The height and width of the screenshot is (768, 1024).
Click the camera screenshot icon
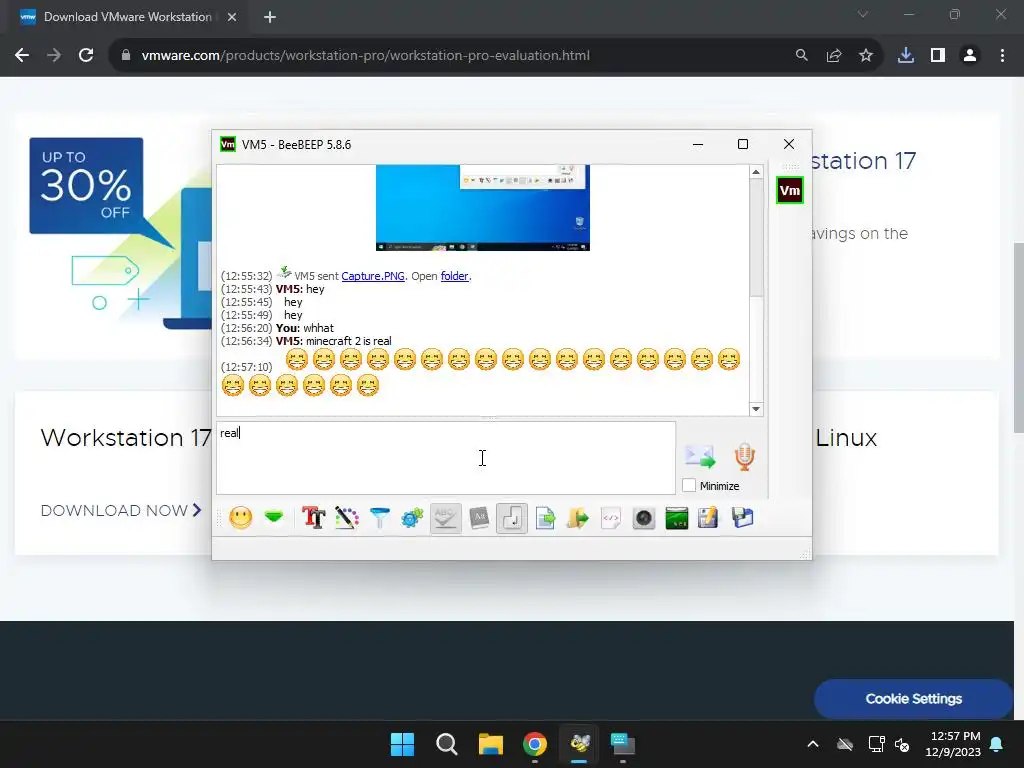click(x=644, y=519)
